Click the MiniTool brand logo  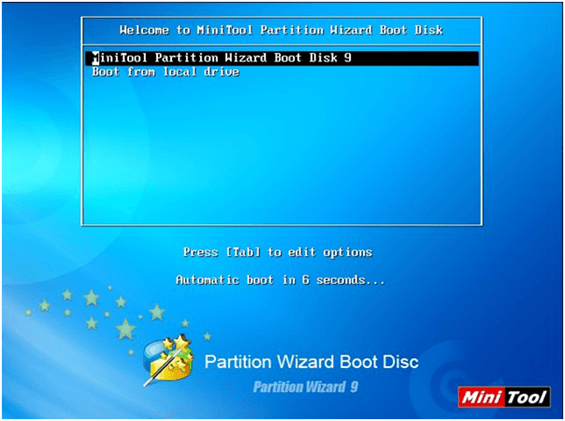click(504, 397)
